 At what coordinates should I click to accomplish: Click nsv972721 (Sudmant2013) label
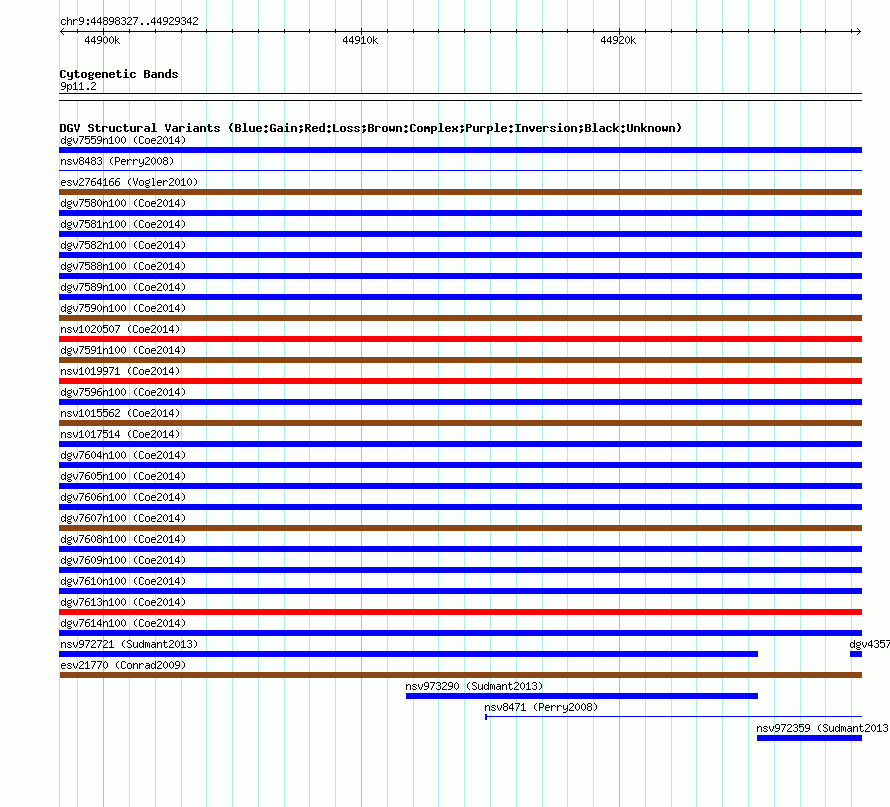(129, 644)
